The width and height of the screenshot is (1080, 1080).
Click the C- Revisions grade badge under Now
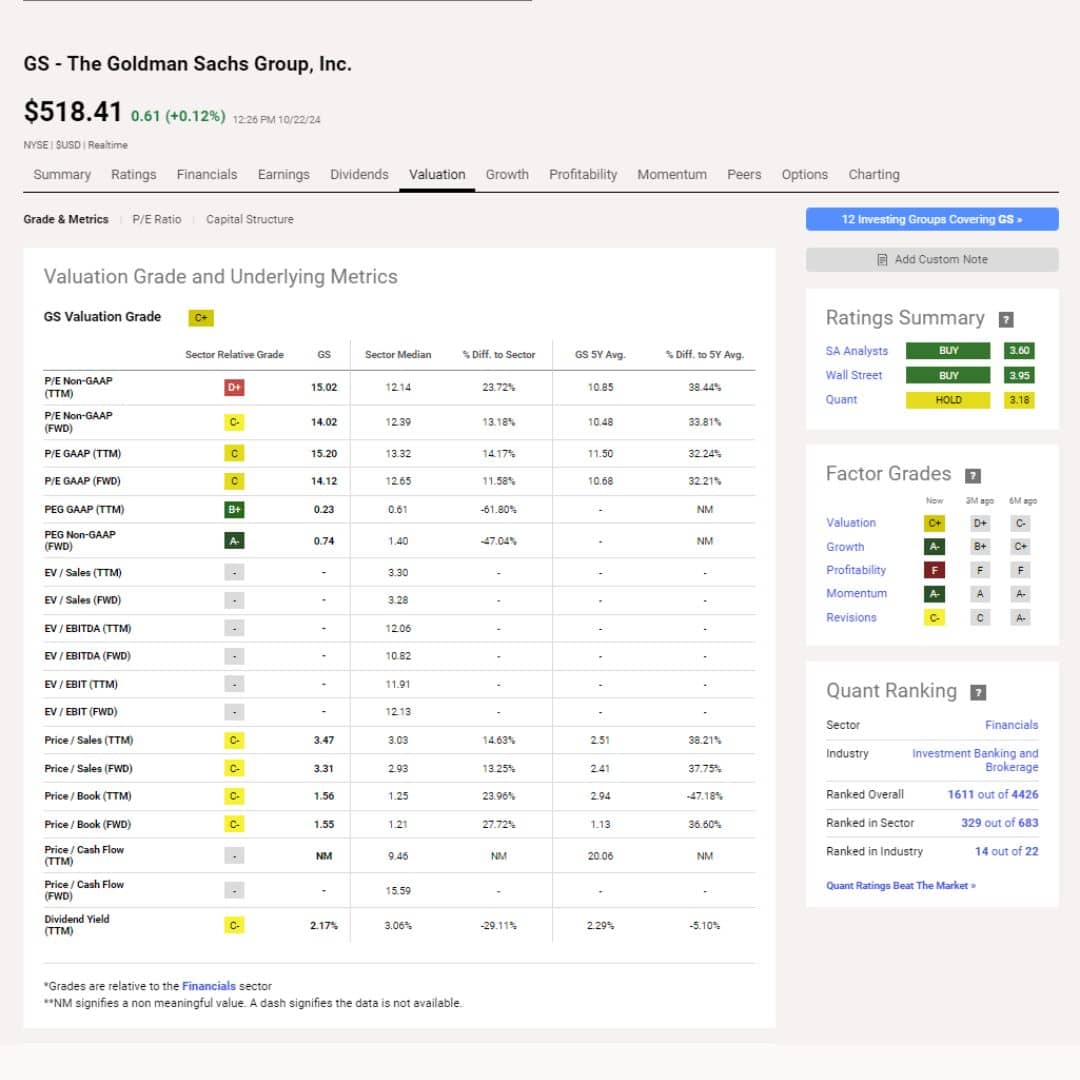(x=934, y=618)
